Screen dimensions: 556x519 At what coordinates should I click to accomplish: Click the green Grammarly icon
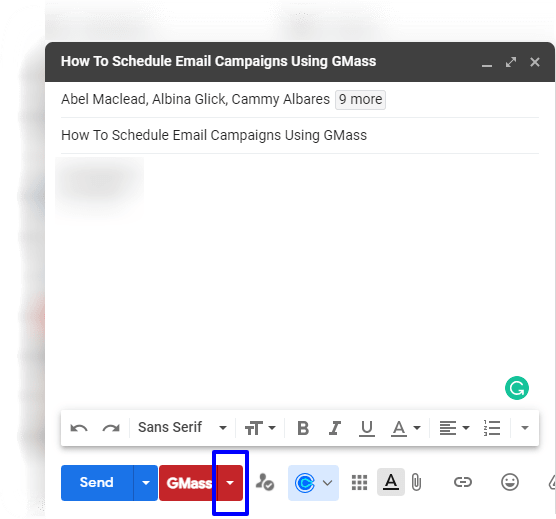click(517, 388)
